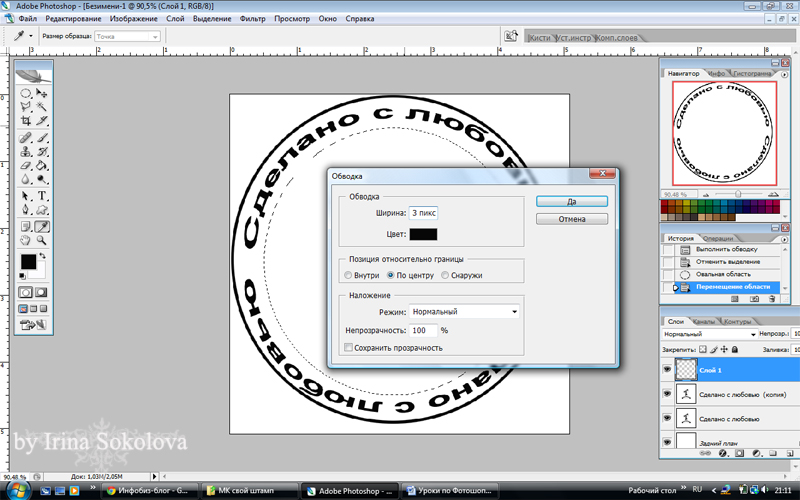Choose the Снаружи position option
The width and height of the screenshot is (800, 500).
pyautogui.click(x=462, y=276)
